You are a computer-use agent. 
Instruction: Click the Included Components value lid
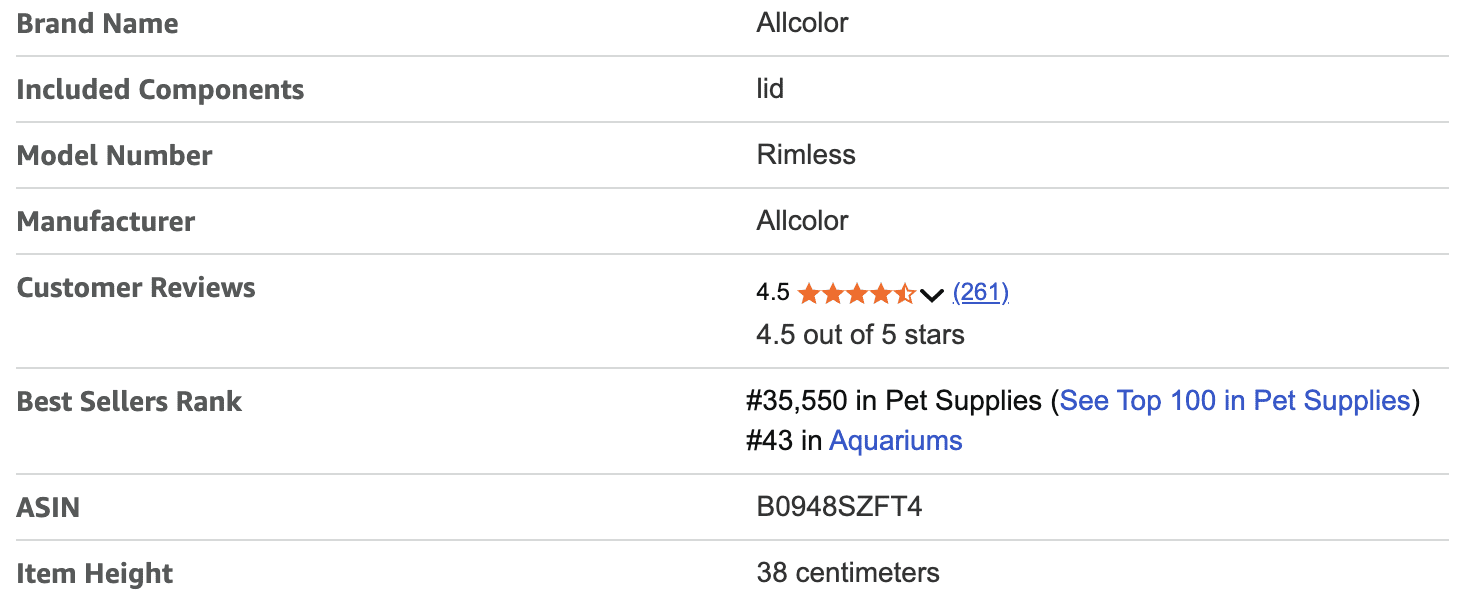coord(770,89)
